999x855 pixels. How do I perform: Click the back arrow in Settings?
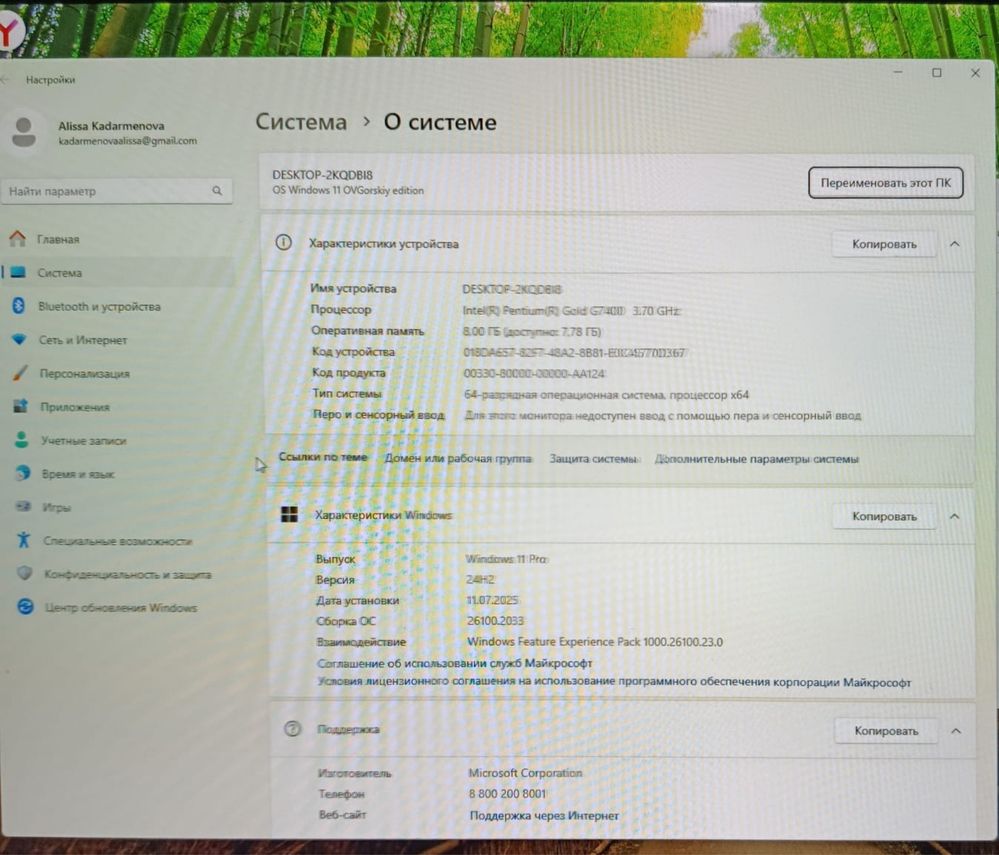[4, 80]
